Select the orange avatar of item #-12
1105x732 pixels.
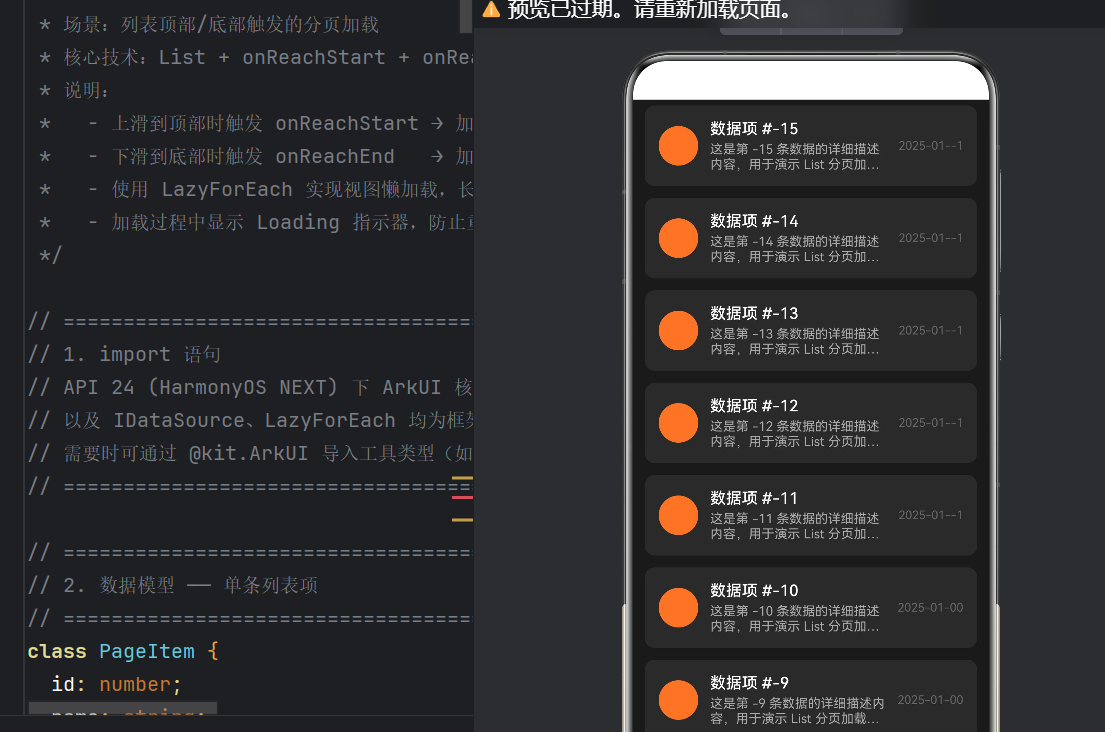(x=678, y=423)
